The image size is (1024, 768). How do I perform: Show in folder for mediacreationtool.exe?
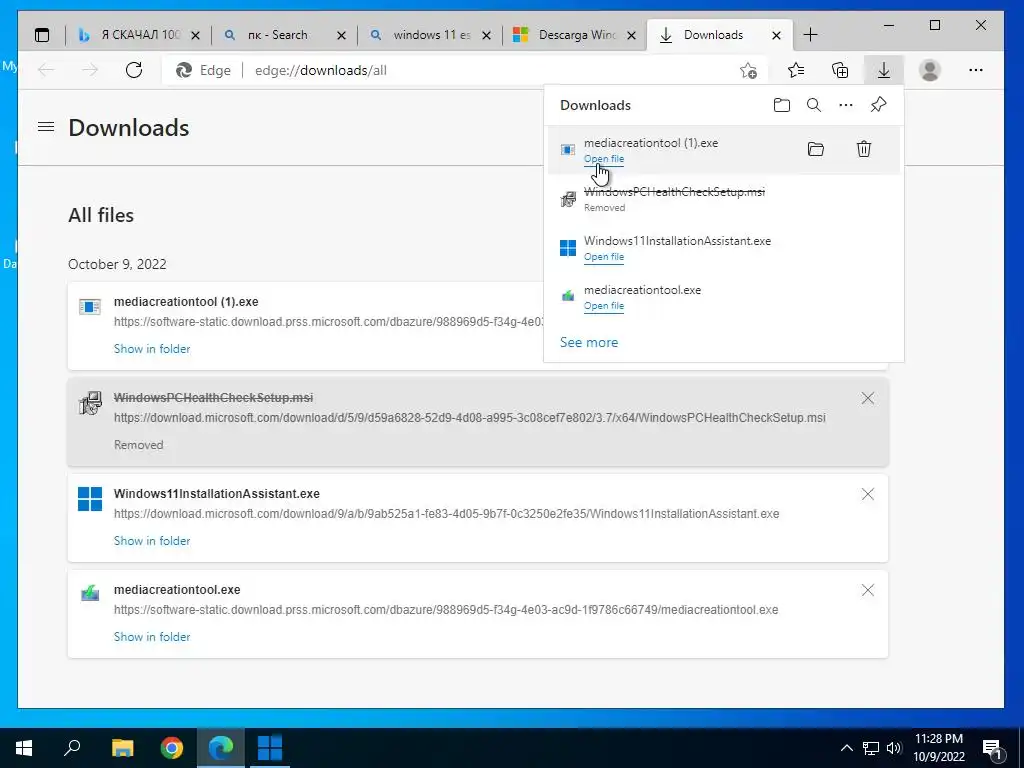pyautogui.click(x=152, y=637)
